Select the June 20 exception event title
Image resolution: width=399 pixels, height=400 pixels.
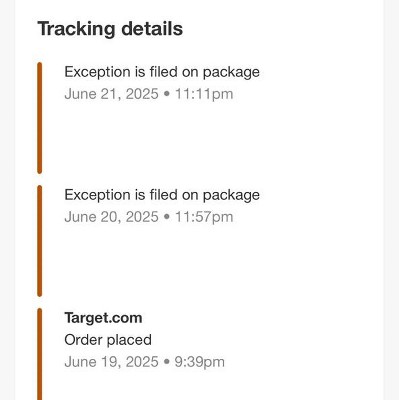(162, 195)
